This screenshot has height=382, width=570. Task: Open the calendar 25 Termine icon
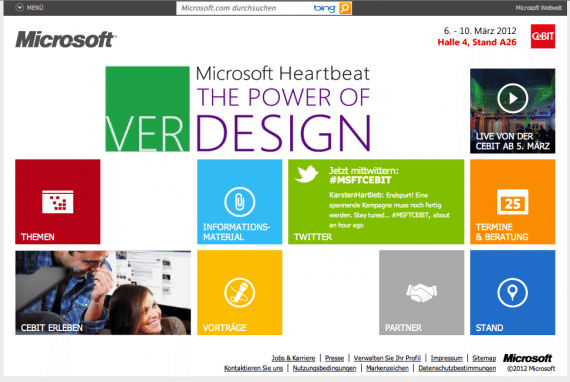tap(513, 202)
